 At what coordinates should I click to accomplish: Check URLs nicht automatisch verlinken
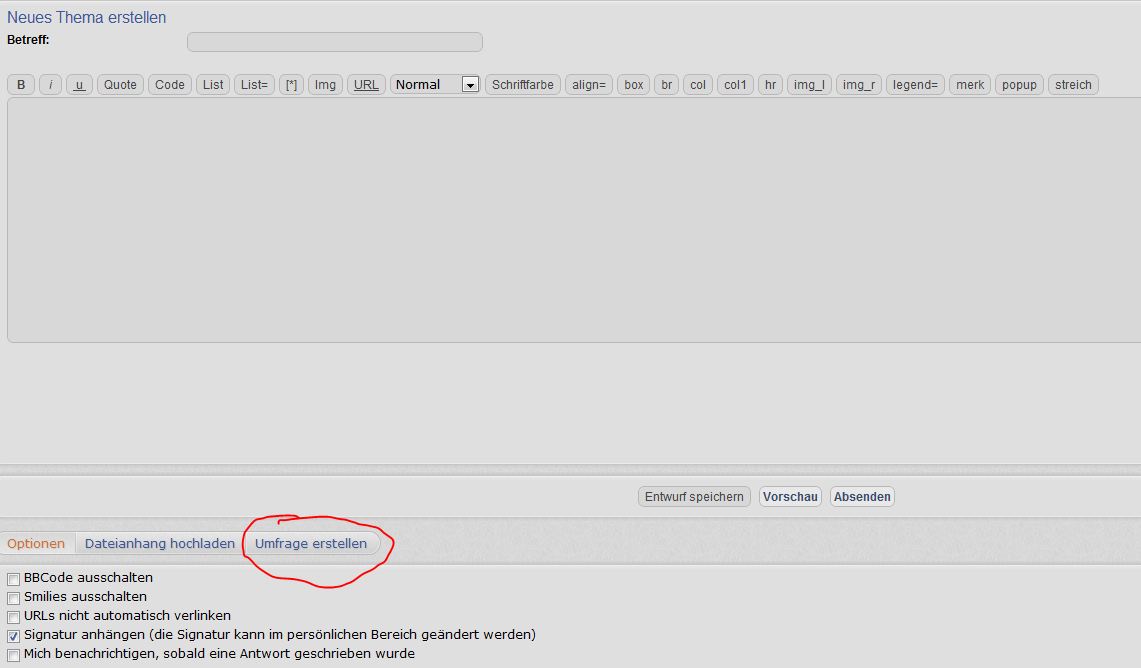[x=13, y=617]
